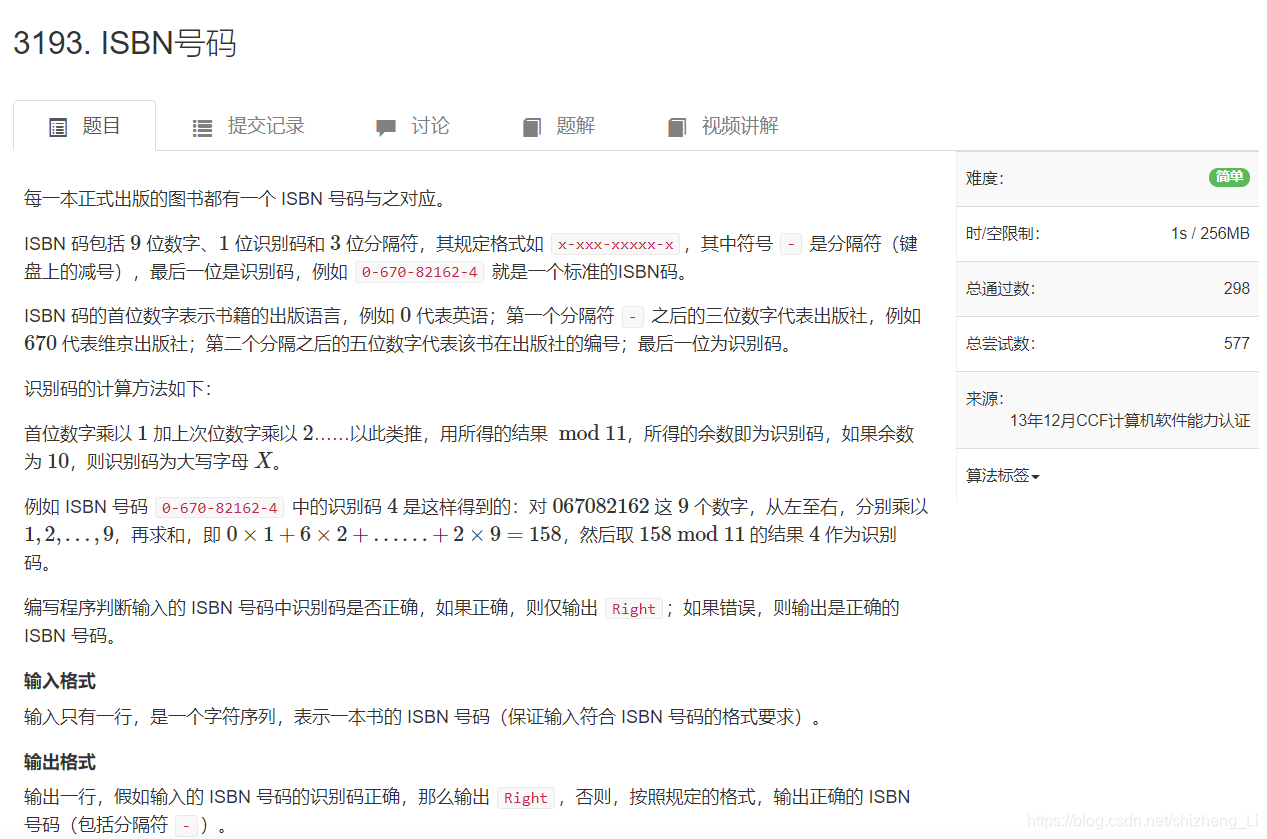Click the pass count value 298
Image resolution: width=1267 pixels, height=839 pixels.
pos(1236,289)
